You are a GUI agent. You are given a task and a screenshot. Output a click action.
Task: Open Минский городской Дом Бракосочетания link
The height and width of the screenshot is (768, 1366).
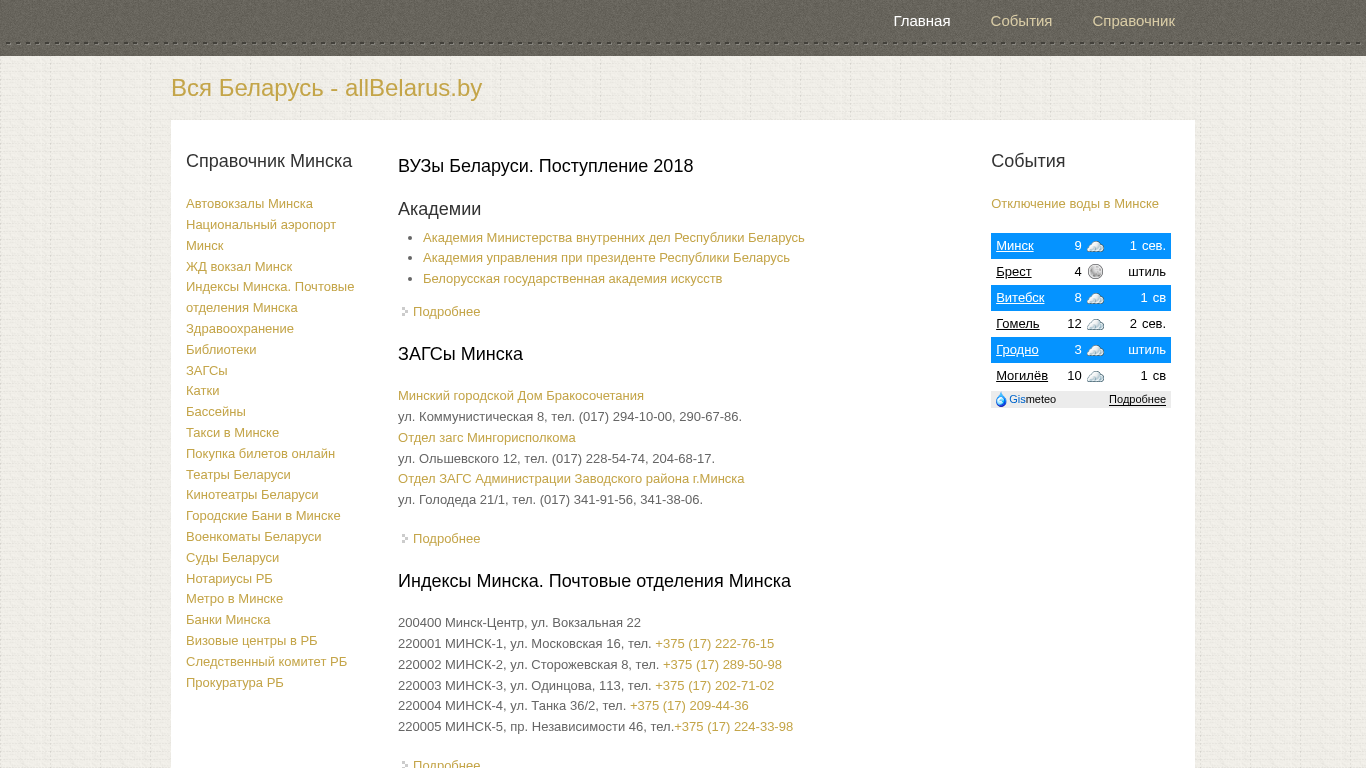click(x=520, y=396)
